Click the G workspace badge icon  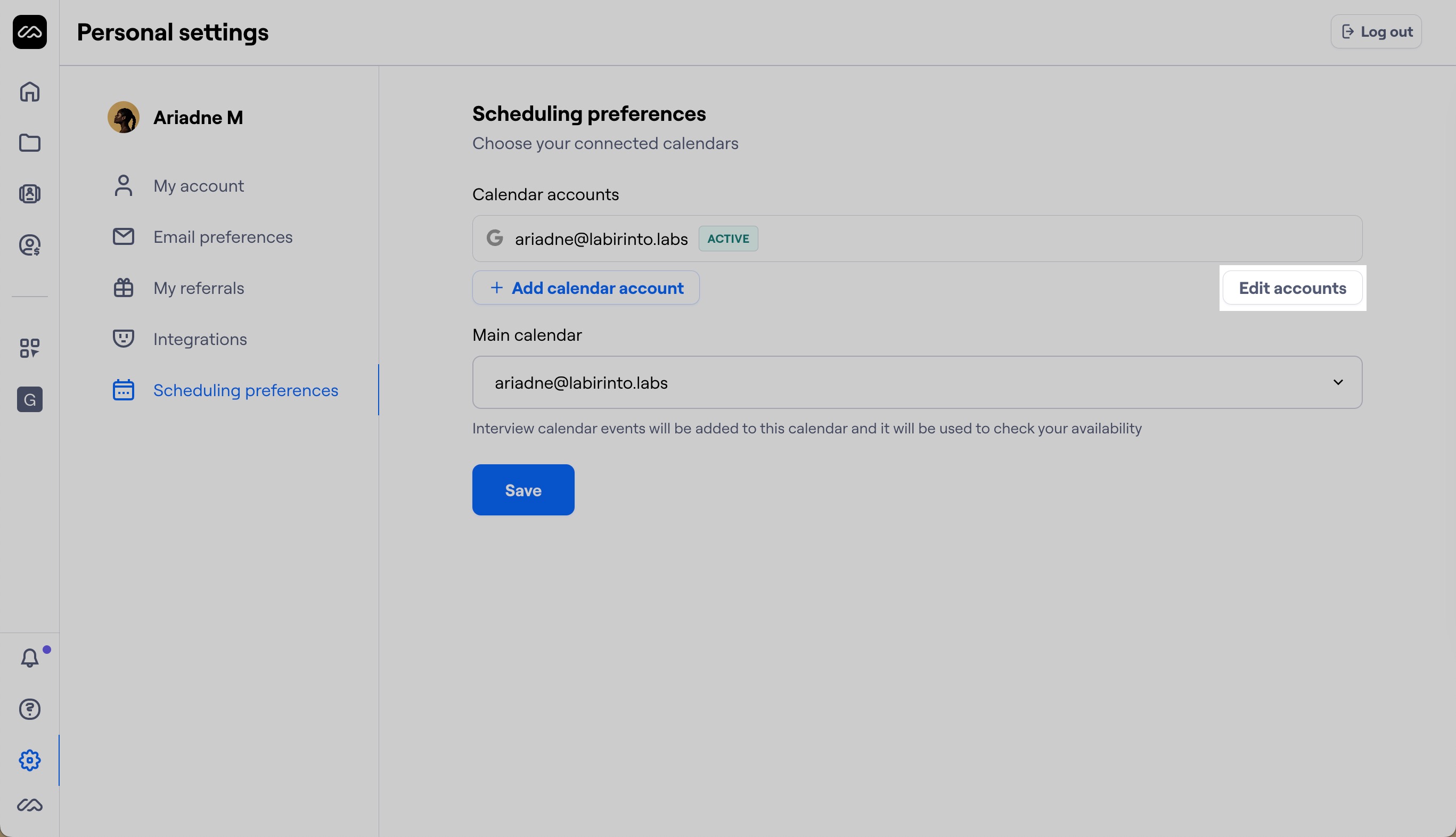coord(30,399)
